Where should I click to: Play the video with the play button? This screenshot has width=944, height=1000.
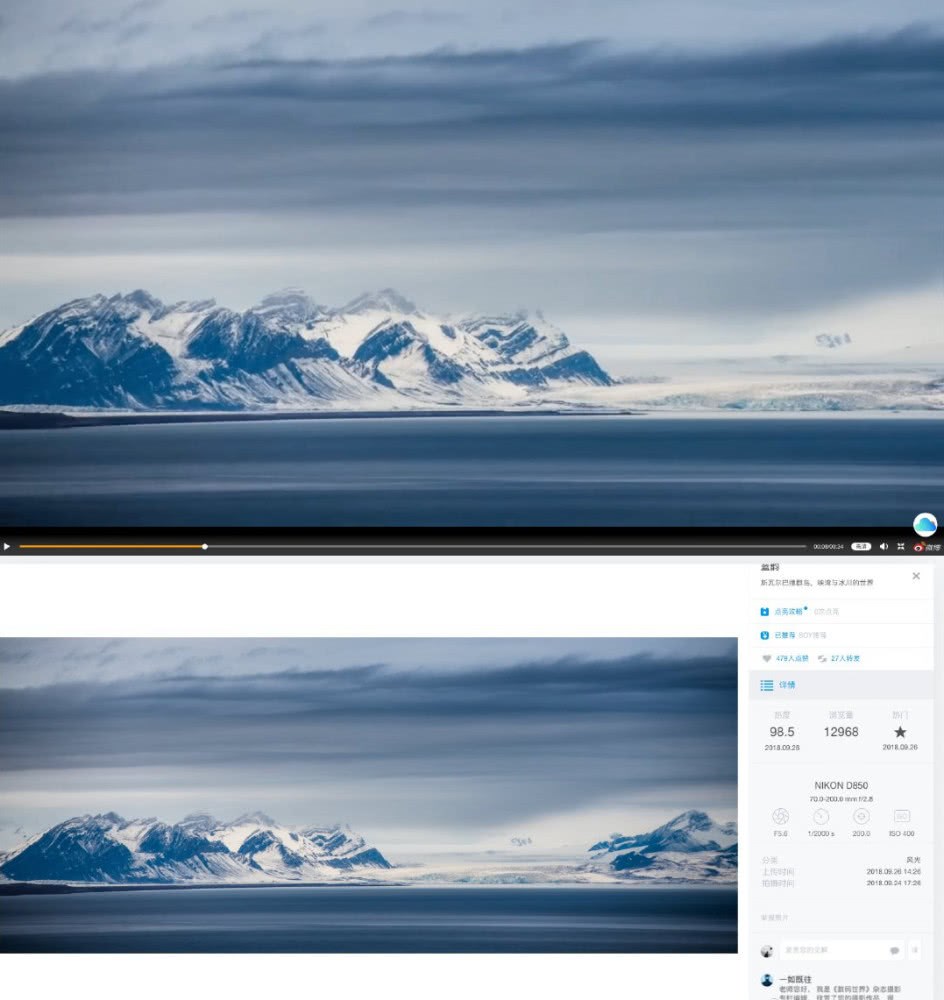(7, 547)
